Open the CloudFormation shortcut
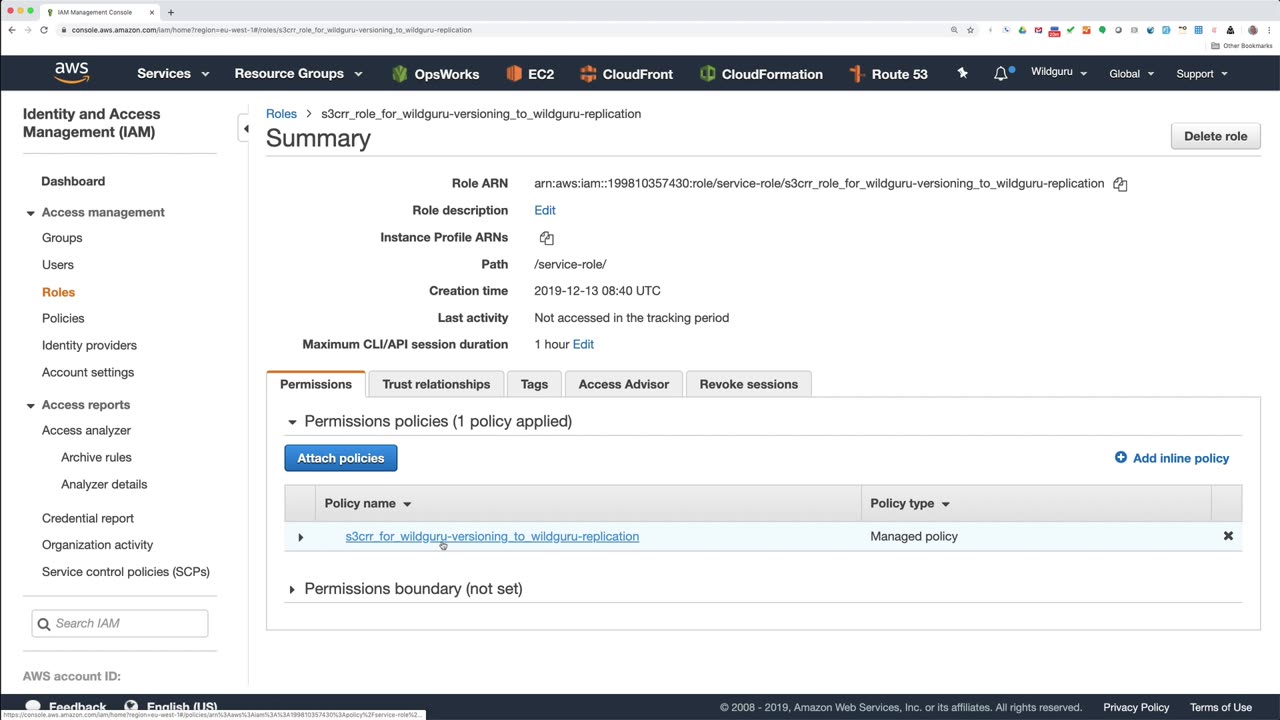Screen dimensions: 1280x720 pyautogui.click(x=761, y=74)
